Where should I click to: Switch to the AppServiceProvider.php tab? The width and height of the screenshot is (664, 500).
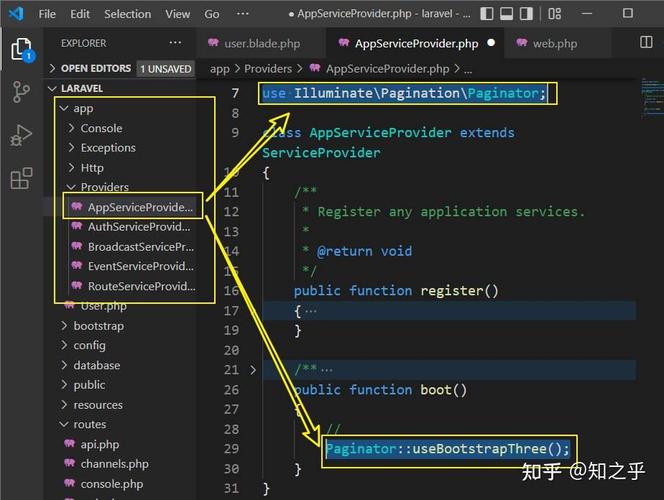pyautogui.click(x=415, y=44)
